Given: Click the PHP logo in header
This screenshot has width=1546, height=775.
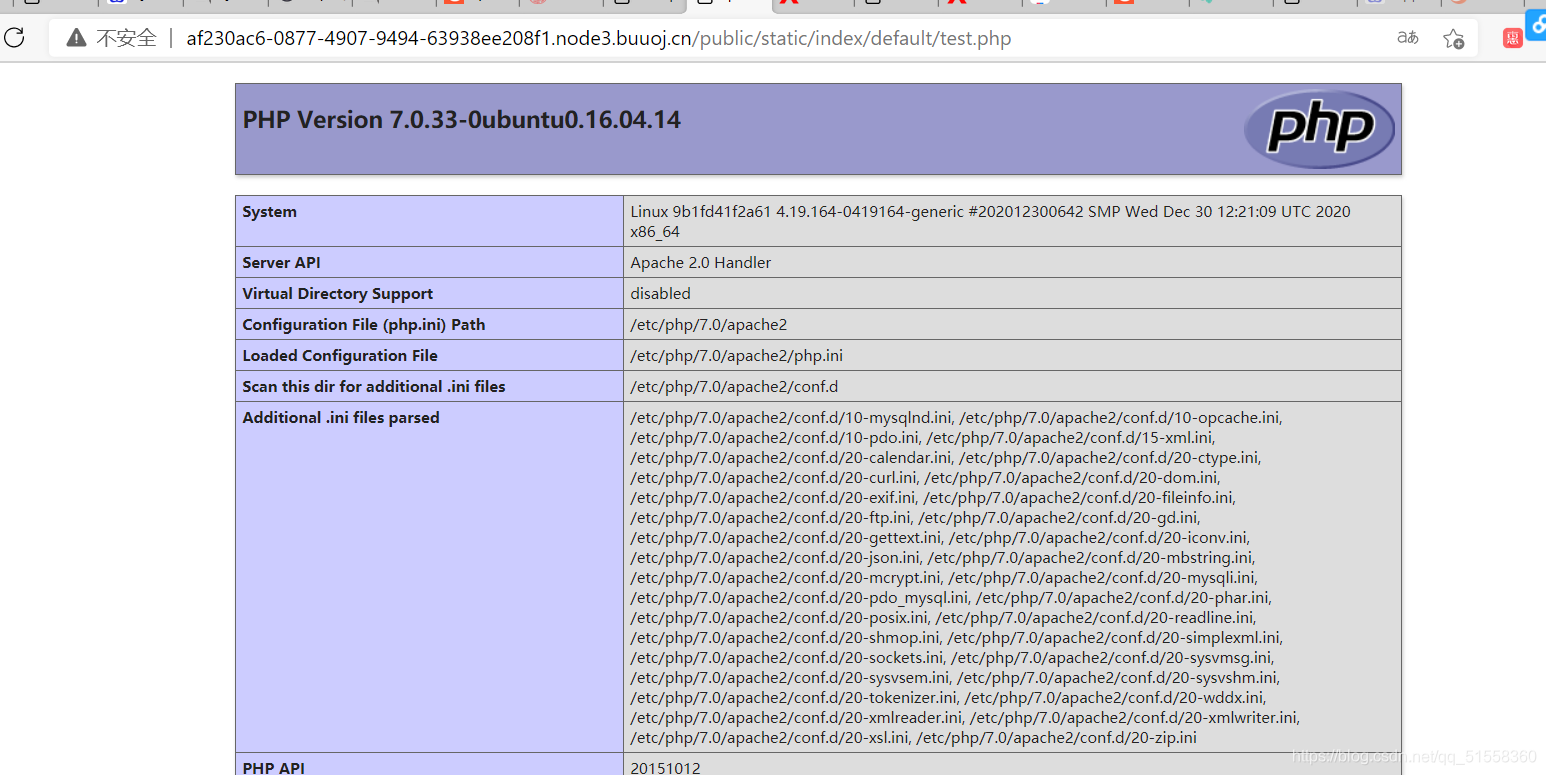Looking at the screenshot, I should pos(1319,128).
